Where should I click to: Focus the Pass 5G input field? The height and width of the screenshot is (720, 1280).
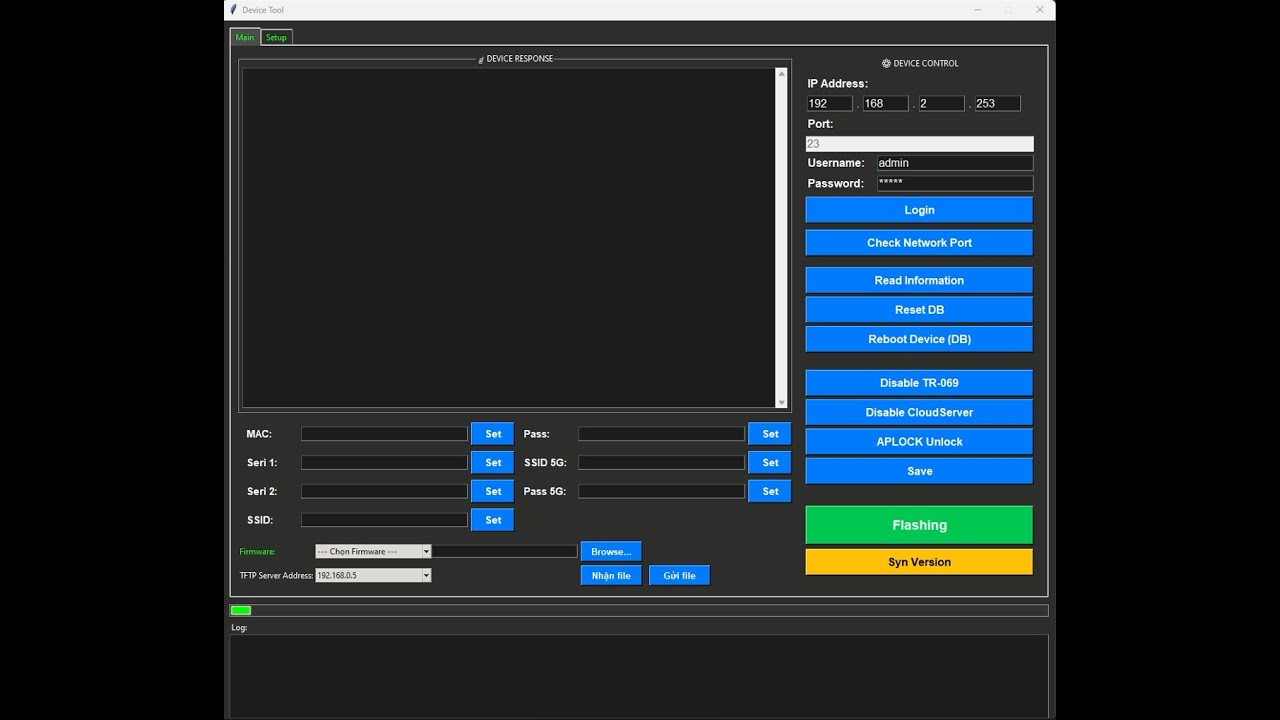[661, 491]
